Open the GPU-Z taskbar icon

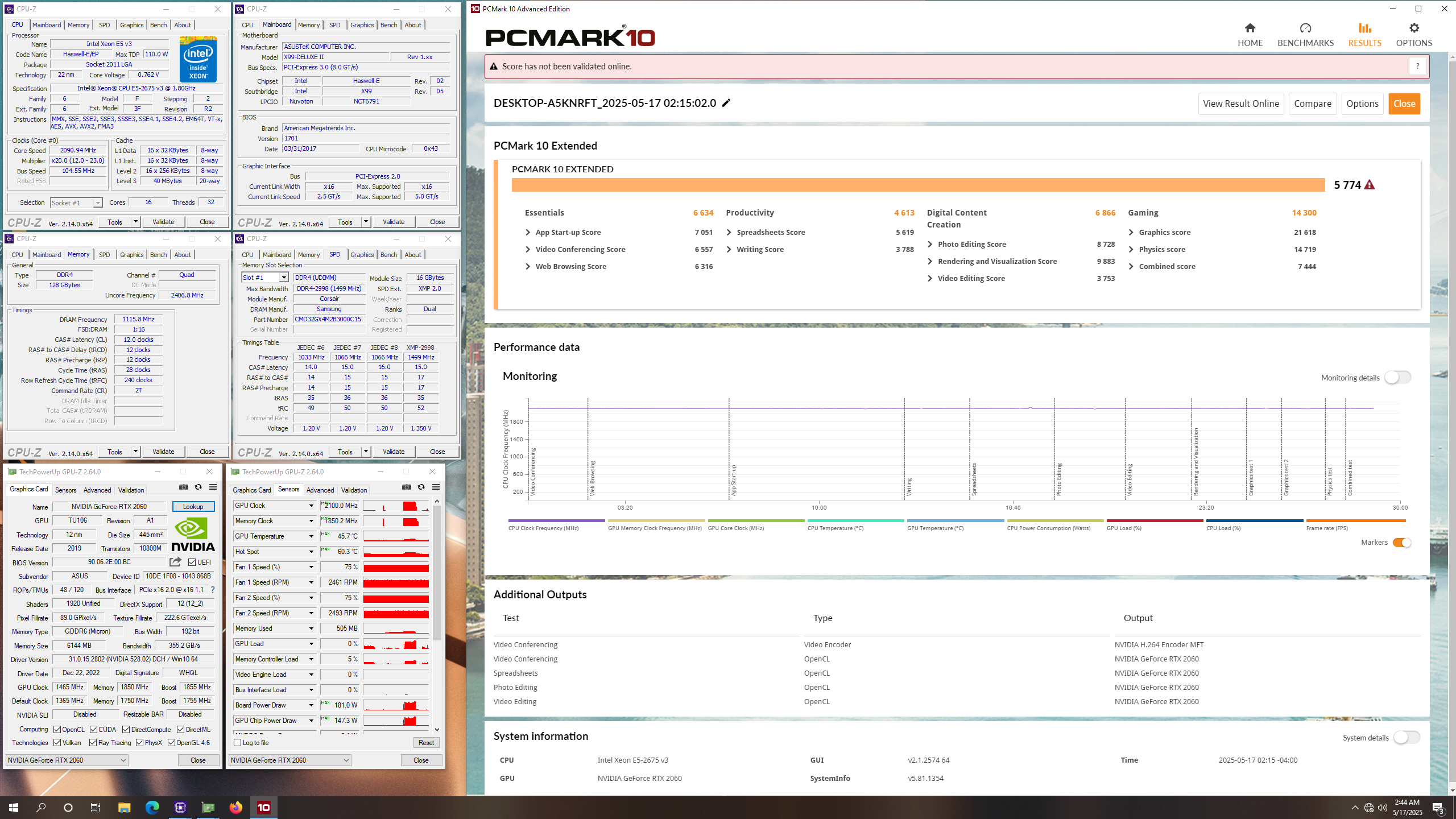[208, 808]
